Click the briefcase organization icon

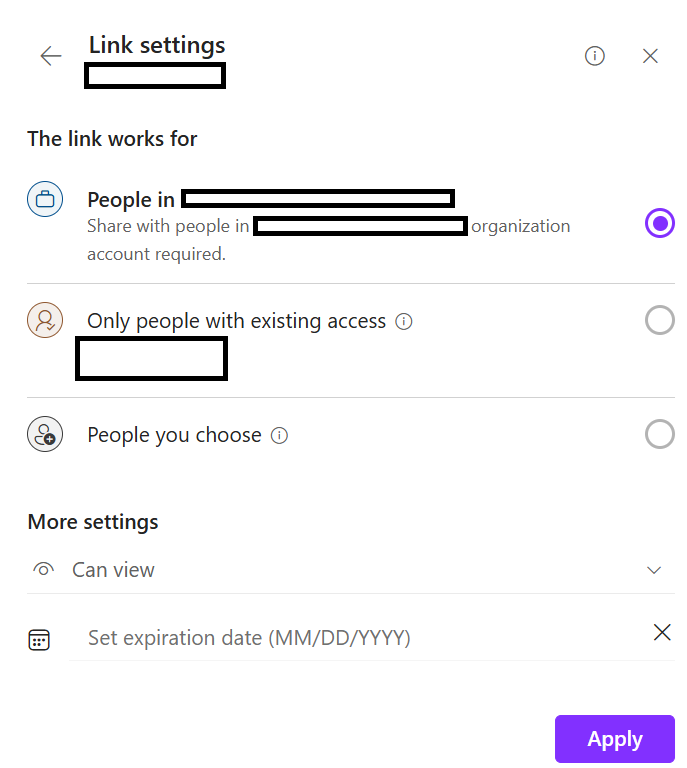click(45, 199)
